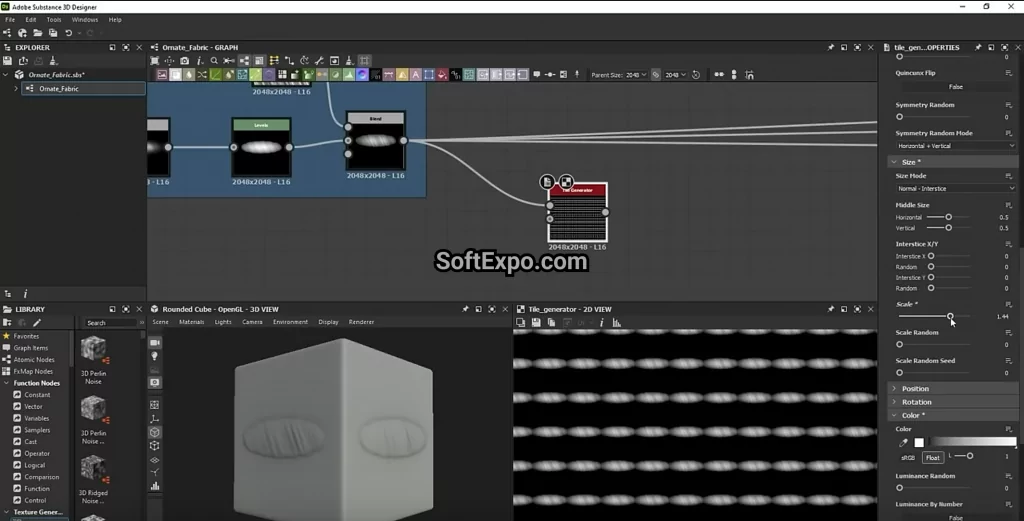Viewport: 1024px width, 521px height.
Task: Adjust the Scale slider handle
Action: [950, 316]
